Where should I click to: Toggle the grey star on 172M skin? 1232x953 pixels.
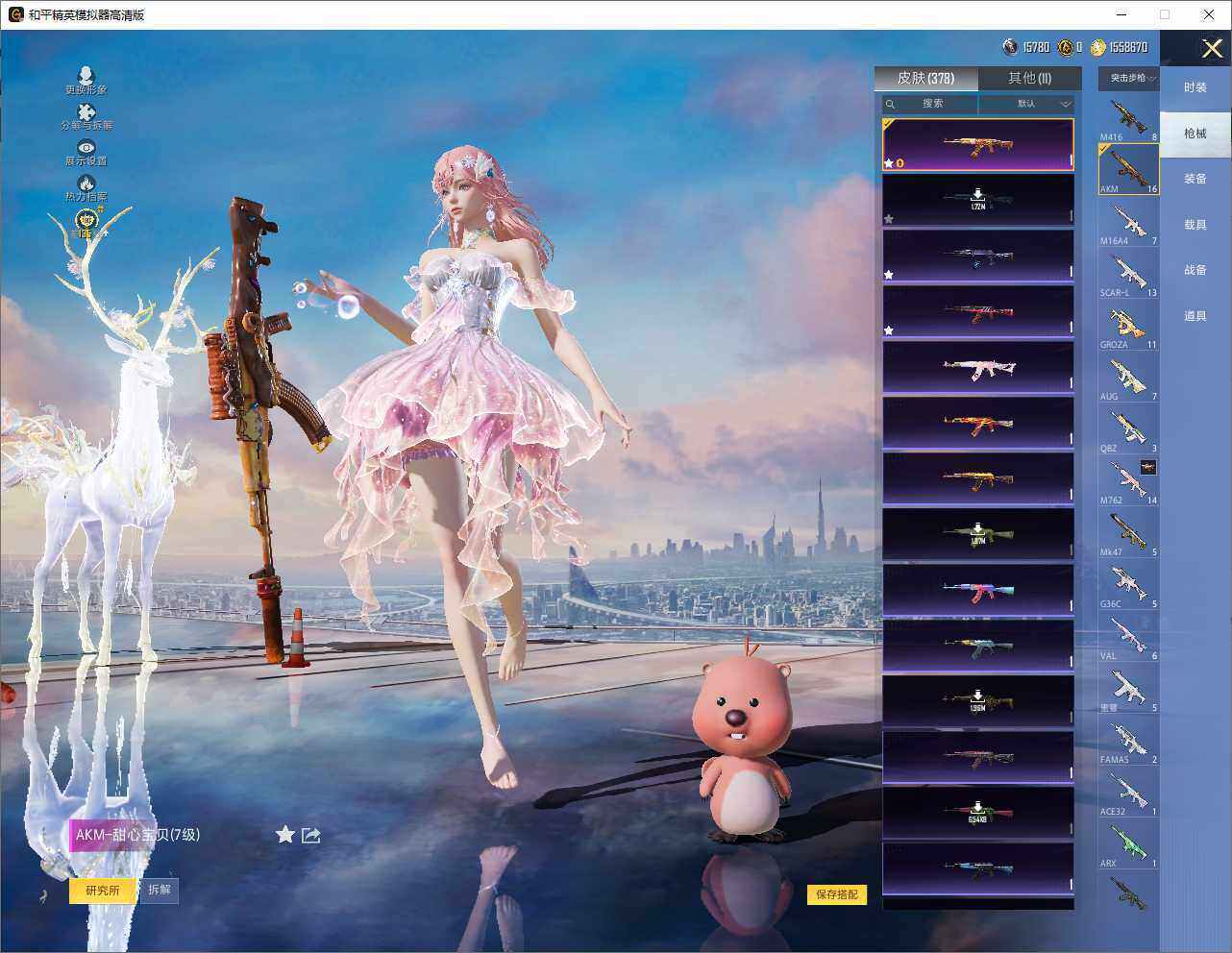pos(889,219)
